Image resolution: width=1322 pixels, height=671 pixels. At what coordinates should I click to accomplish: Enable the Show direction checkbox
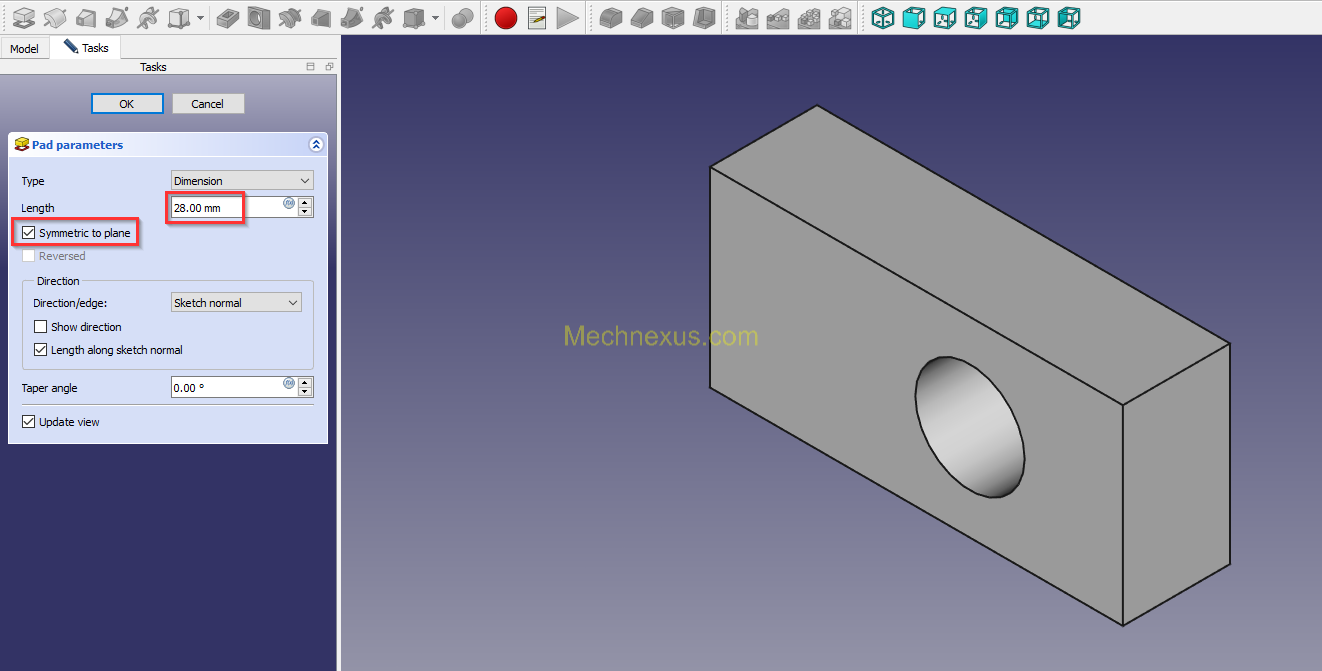40,327
